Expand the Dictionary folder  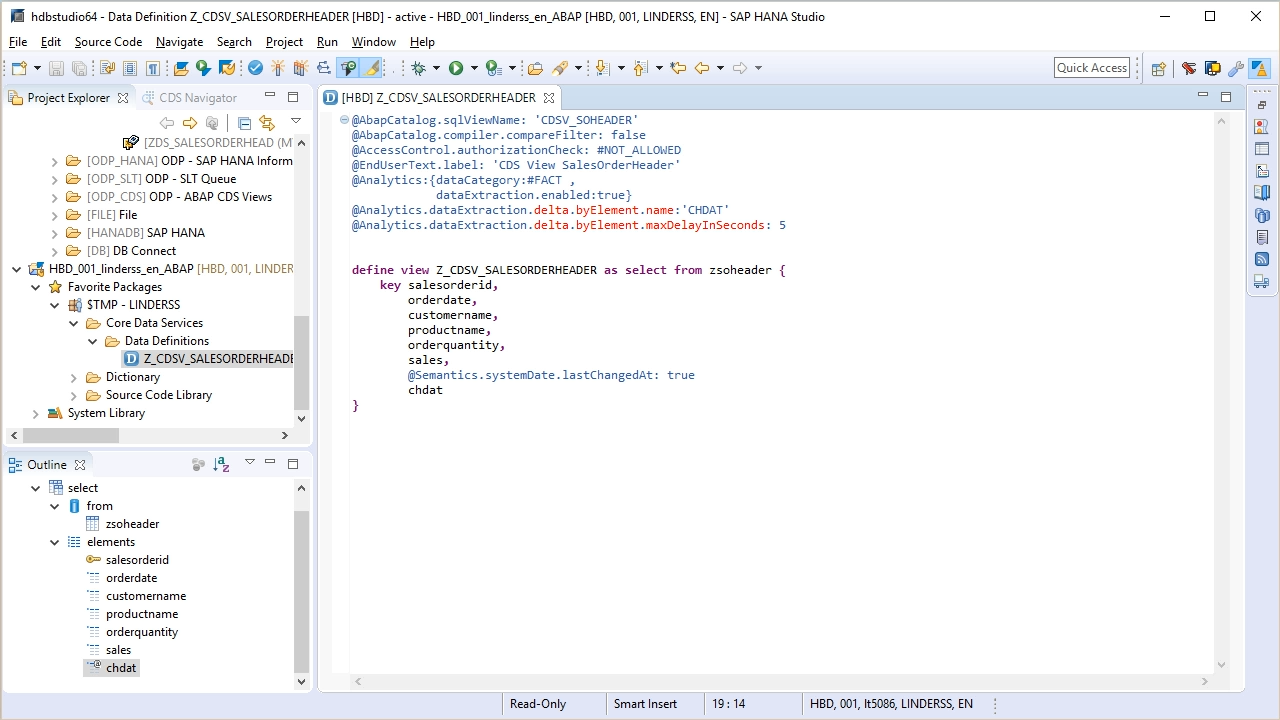coord(74,377)
